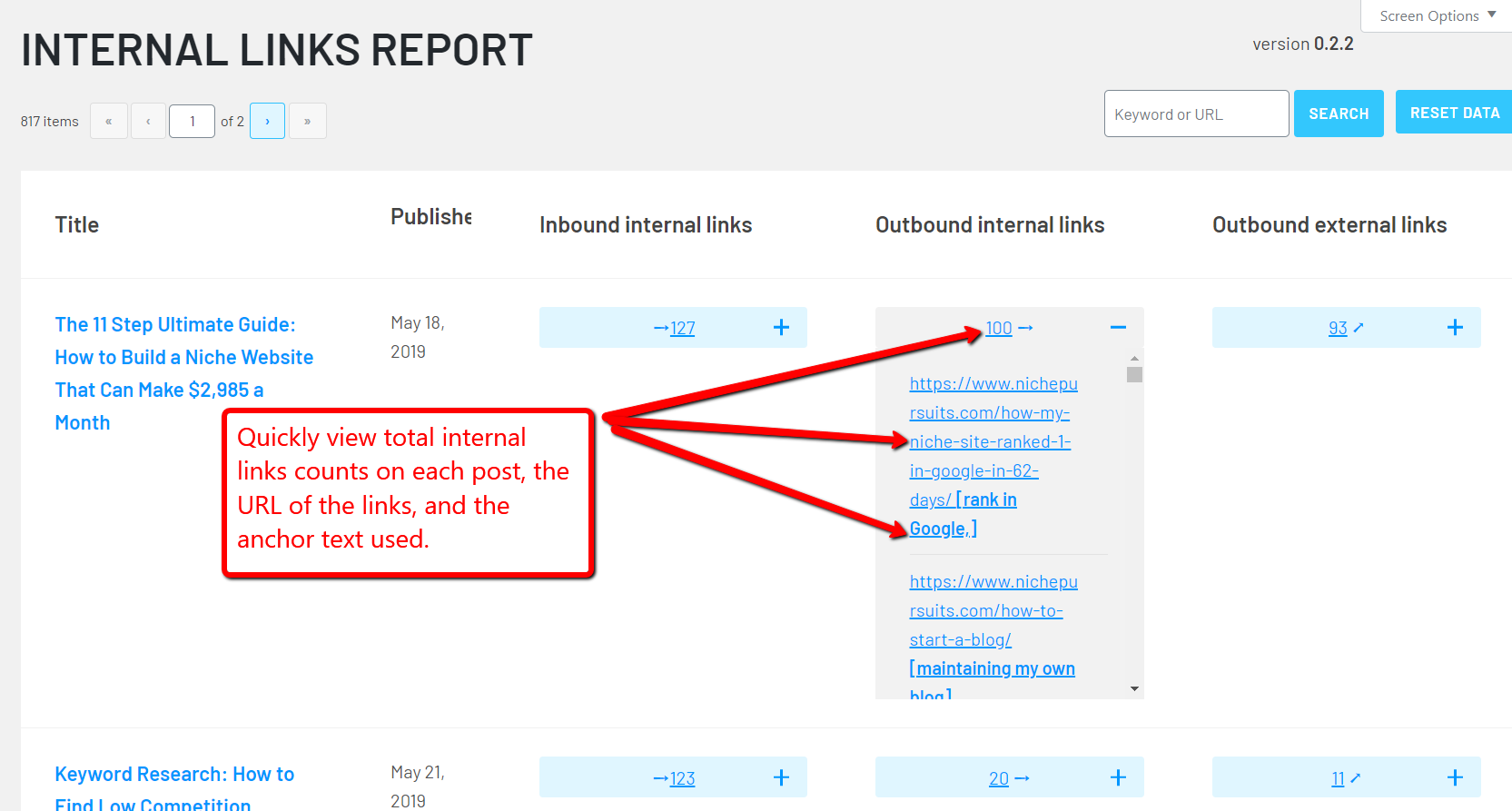Click the current page number box
The width and height of the screenshot is (1512, 811).
tap(192, 122)
